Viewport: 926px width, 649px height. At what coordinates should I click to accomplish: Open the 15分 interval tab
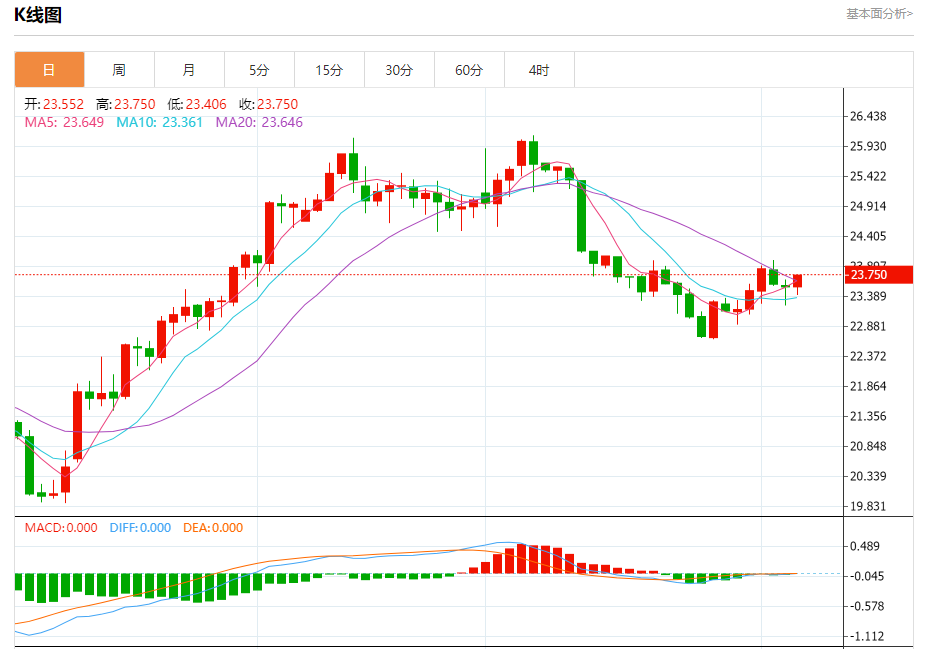(329, 70)
